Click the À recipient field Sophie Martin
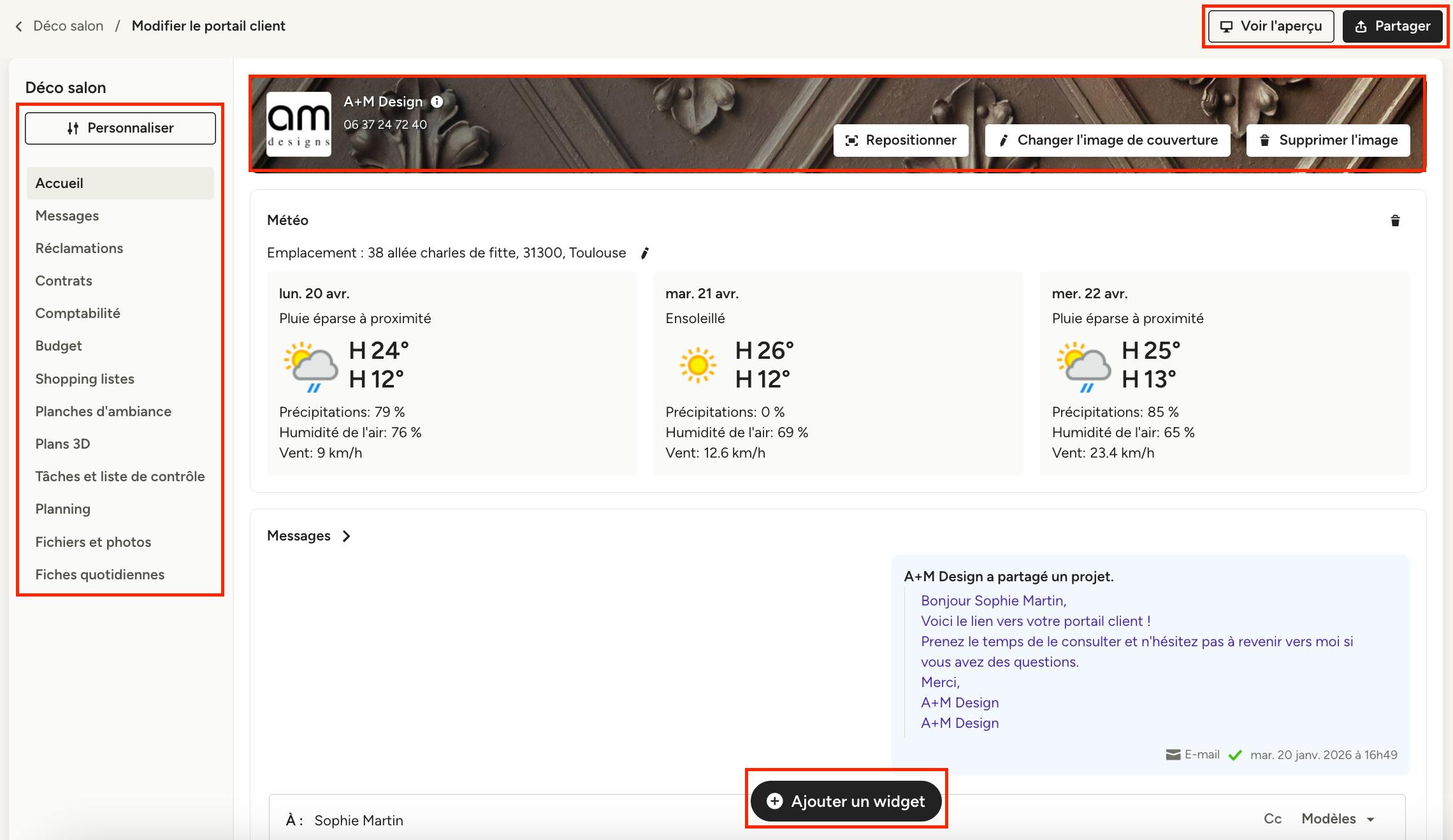Viewport: 1453px width, 840px height. coord(359,820)
